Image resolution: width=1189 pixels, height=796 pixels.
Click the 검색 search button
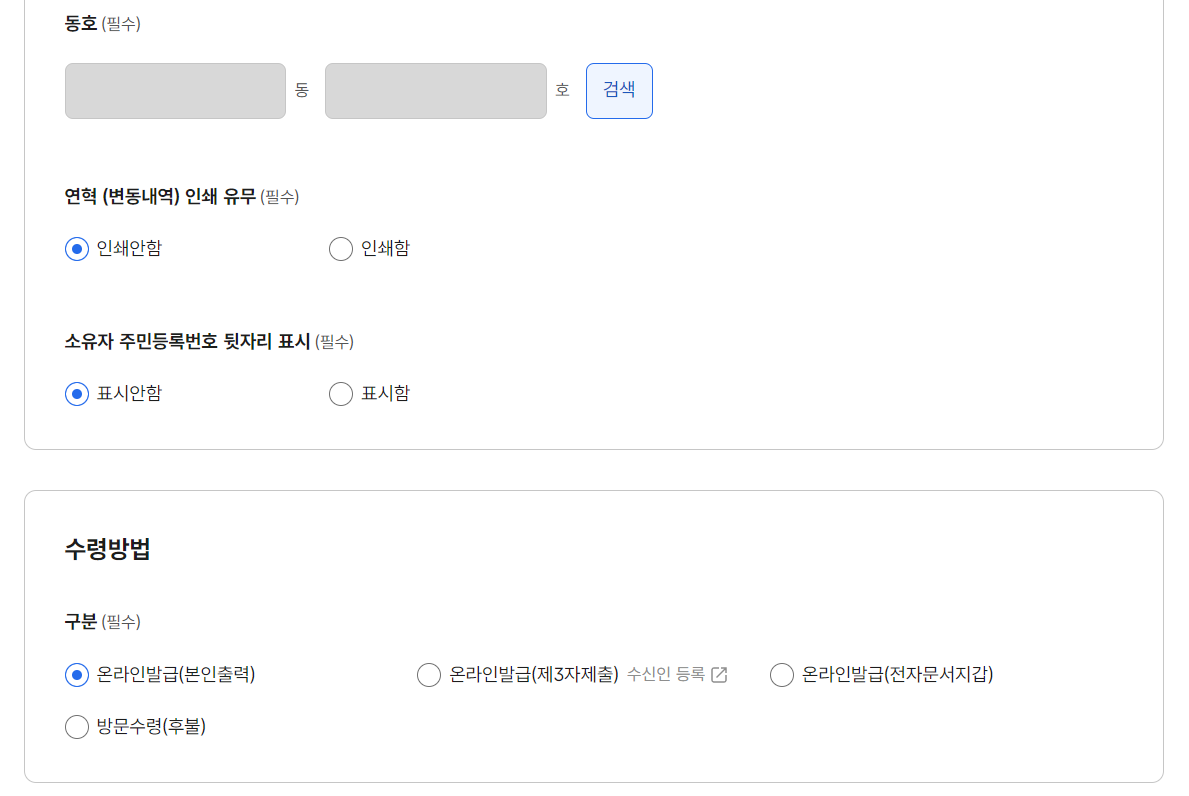tap(618, 90)
